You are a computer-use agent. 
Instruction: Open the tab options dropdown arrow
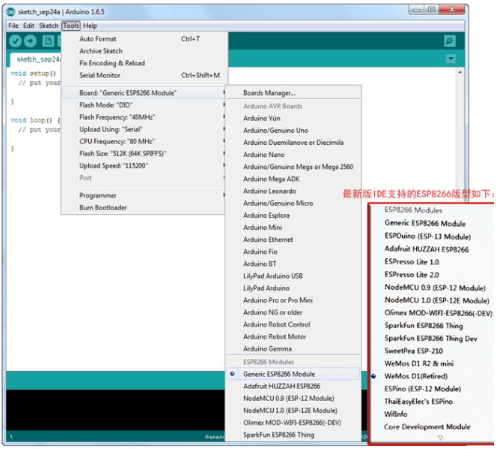451,59
